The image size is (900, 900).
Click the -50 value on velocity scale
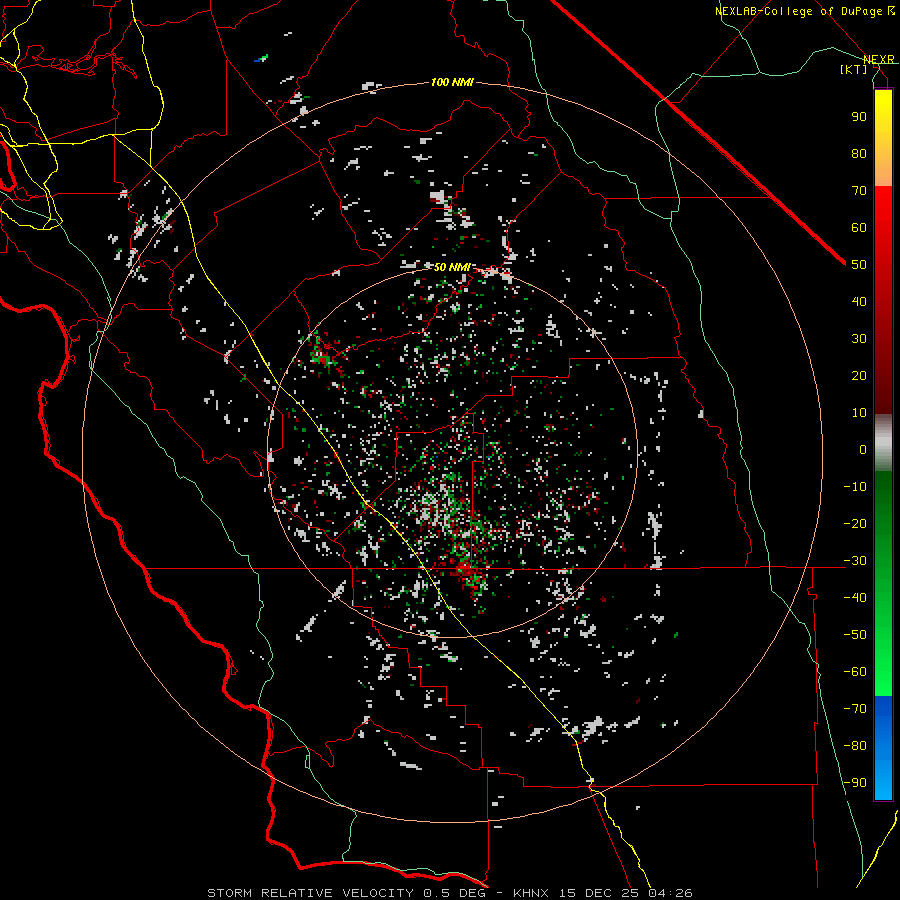[855, 634]
